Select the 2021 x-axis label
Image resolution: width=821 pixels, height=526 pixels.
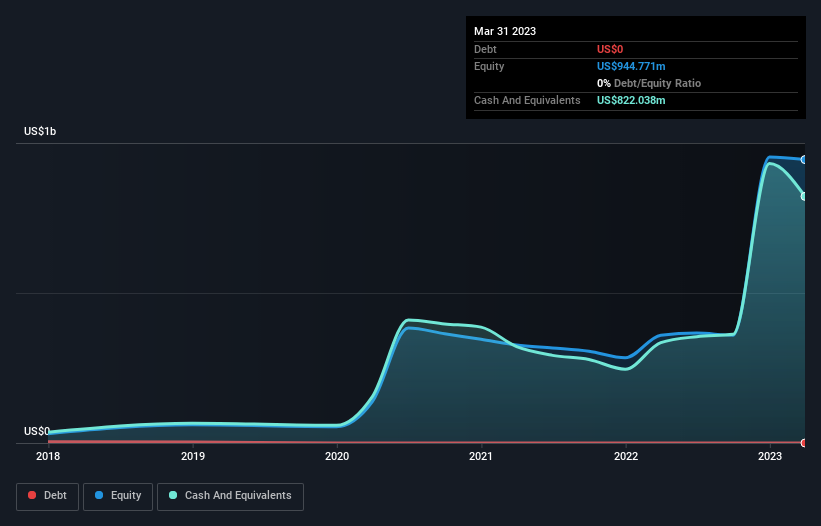(481, 456)
